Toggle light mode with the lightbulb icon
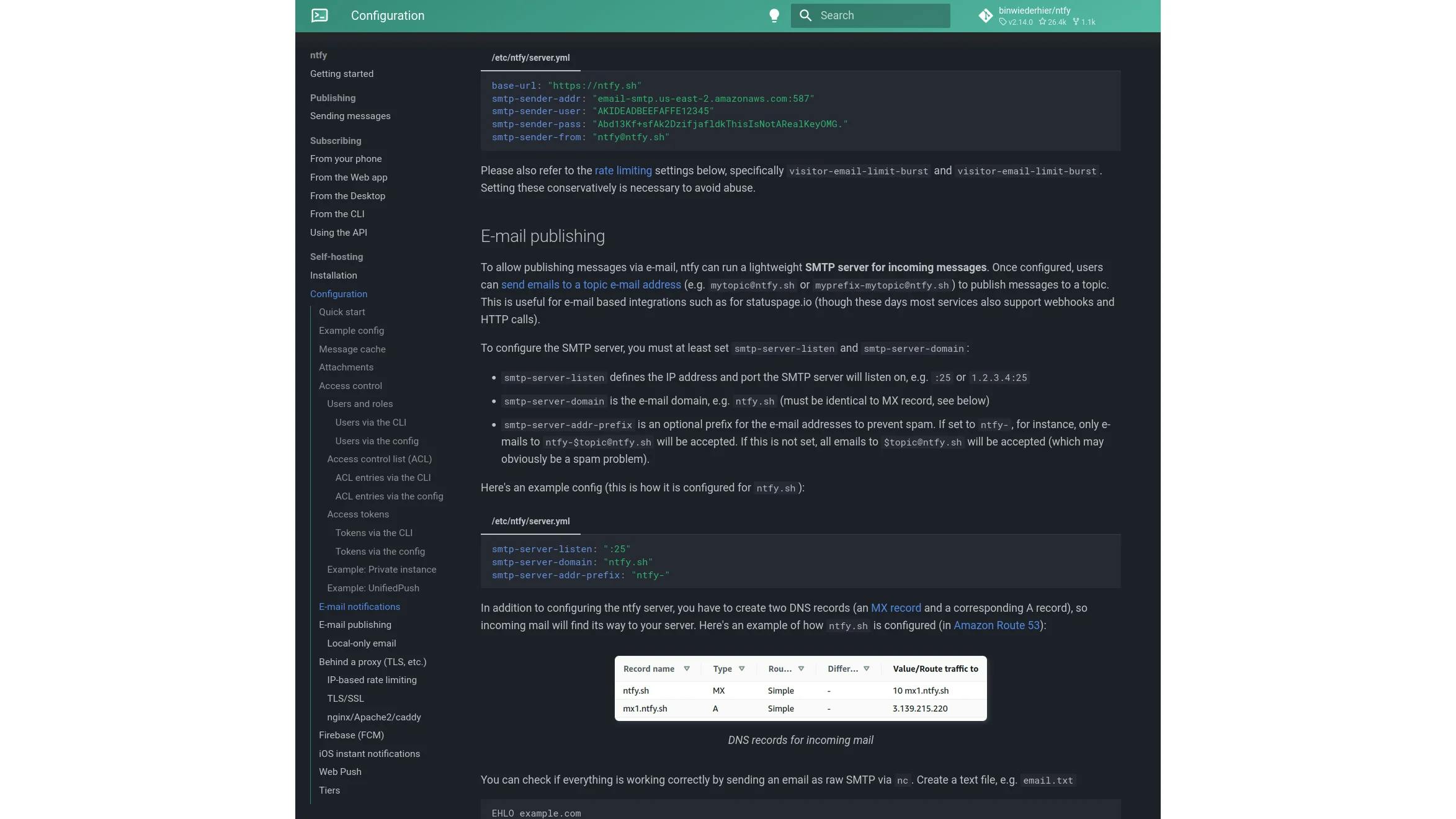The width and height of the screenshot is (1456, 819). coord(774,16)
